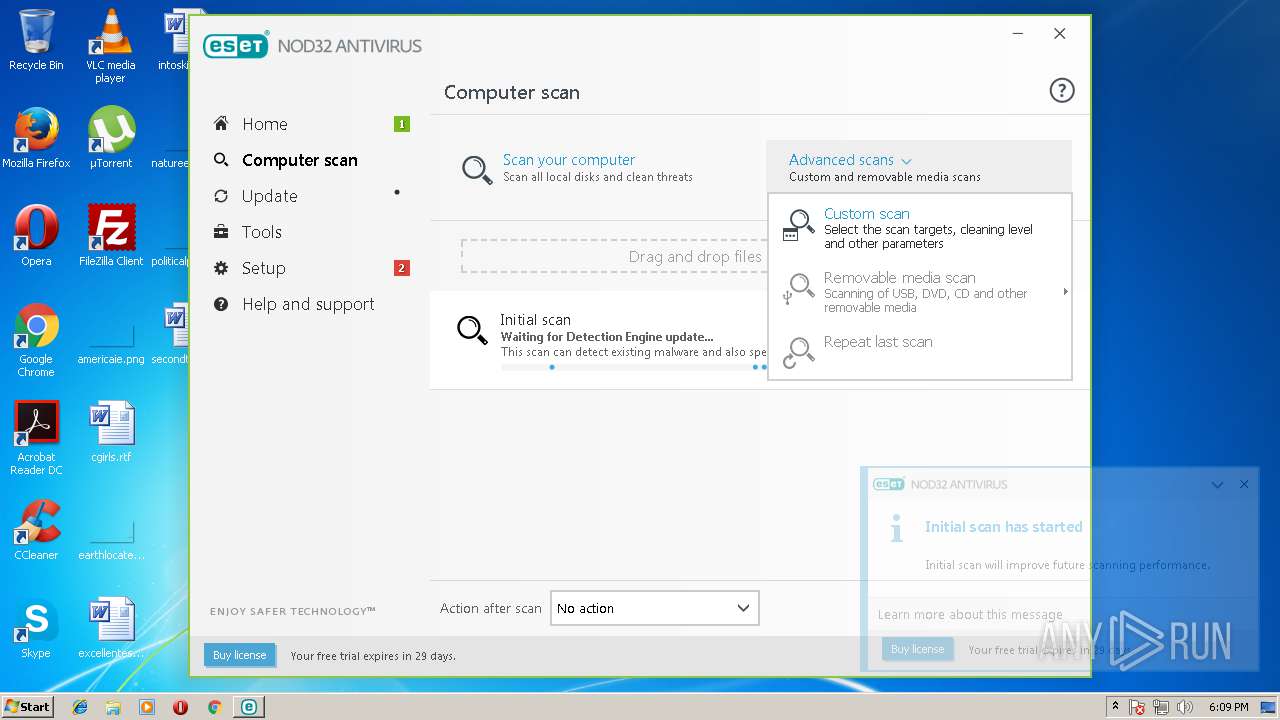Click the red Setup alert badge
The width and height of the screenshot is (1280, 720).
pyautogui.click(x=402, y=268)
